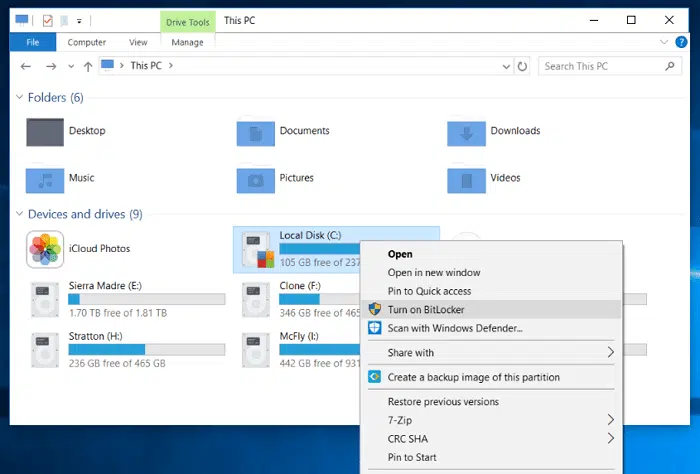Open the File tab
Viewport: 700px width, 474px height.
click(x=33, y=42)
